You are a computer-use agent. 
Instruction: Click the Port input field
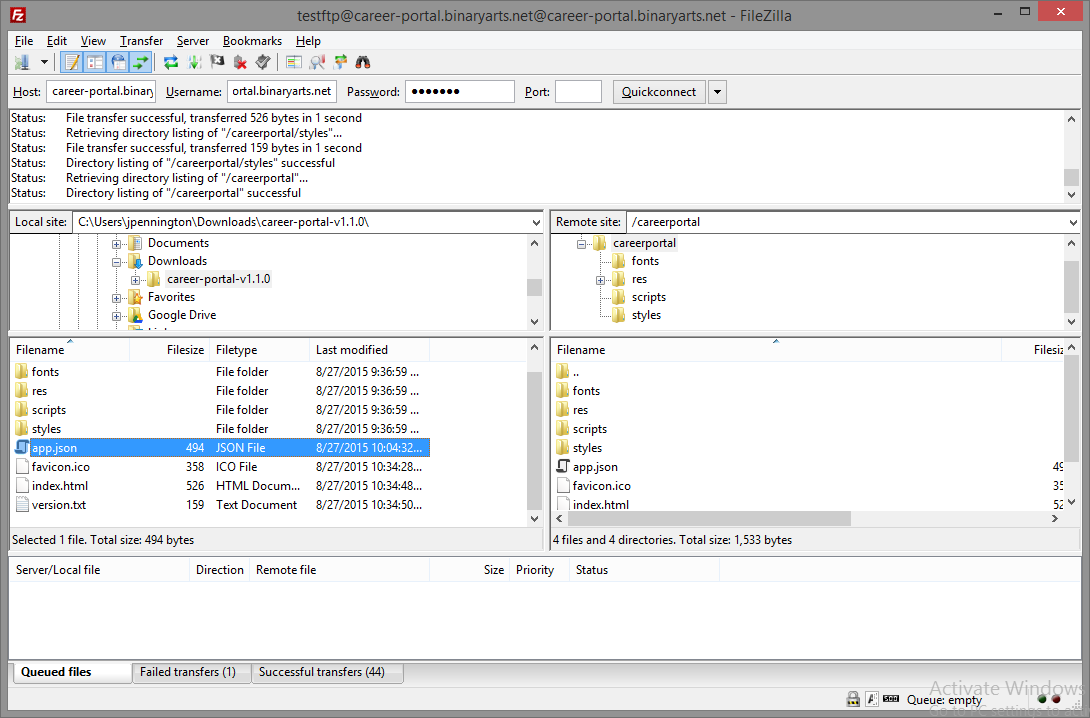pyautogui.click(x=578, y=92)
